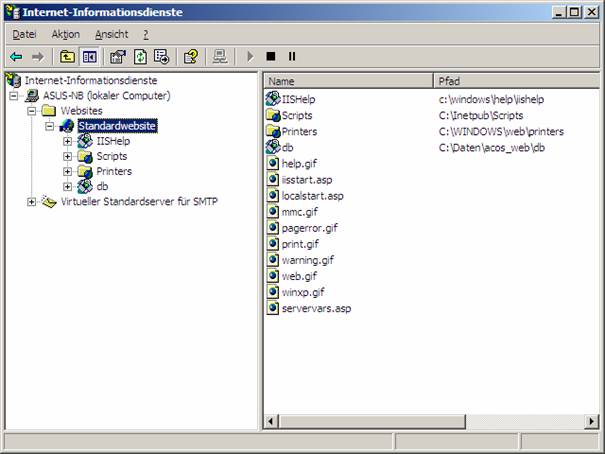Select iisstart.asp in the file list
Viewport: 605px width, 454px height.
307,180
